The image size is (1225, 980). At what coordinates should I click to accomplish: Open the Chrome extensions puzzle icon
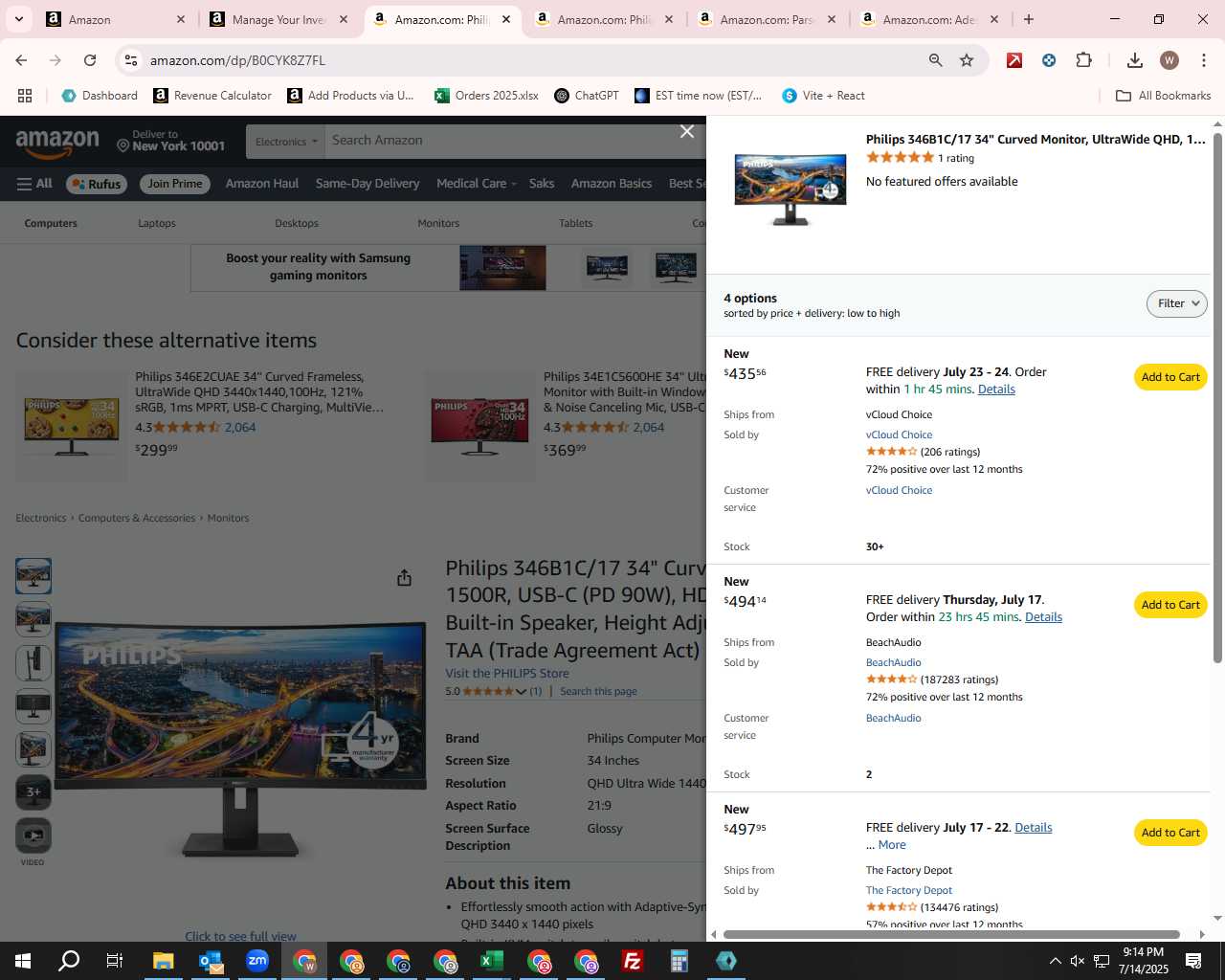coord(1083,60)
